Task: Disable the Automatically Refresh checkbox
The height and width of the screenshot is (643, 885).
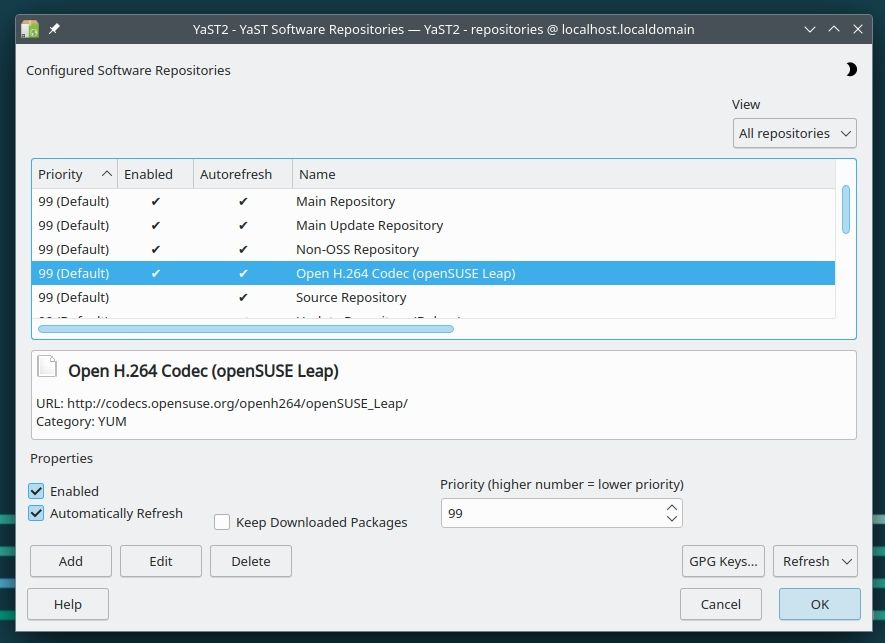Action: 37,513
